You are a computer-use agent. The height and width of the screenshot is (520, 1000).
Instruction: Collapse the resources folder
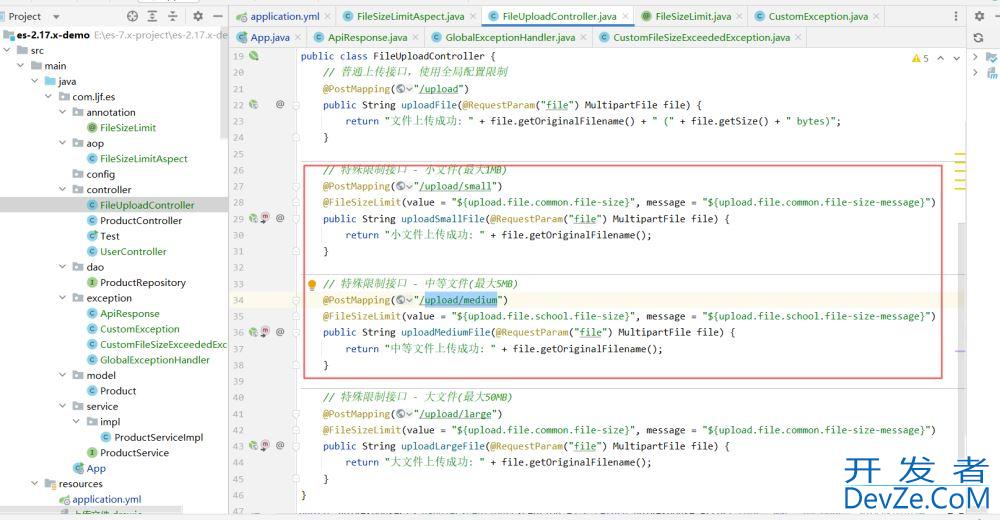click(35, 484)
